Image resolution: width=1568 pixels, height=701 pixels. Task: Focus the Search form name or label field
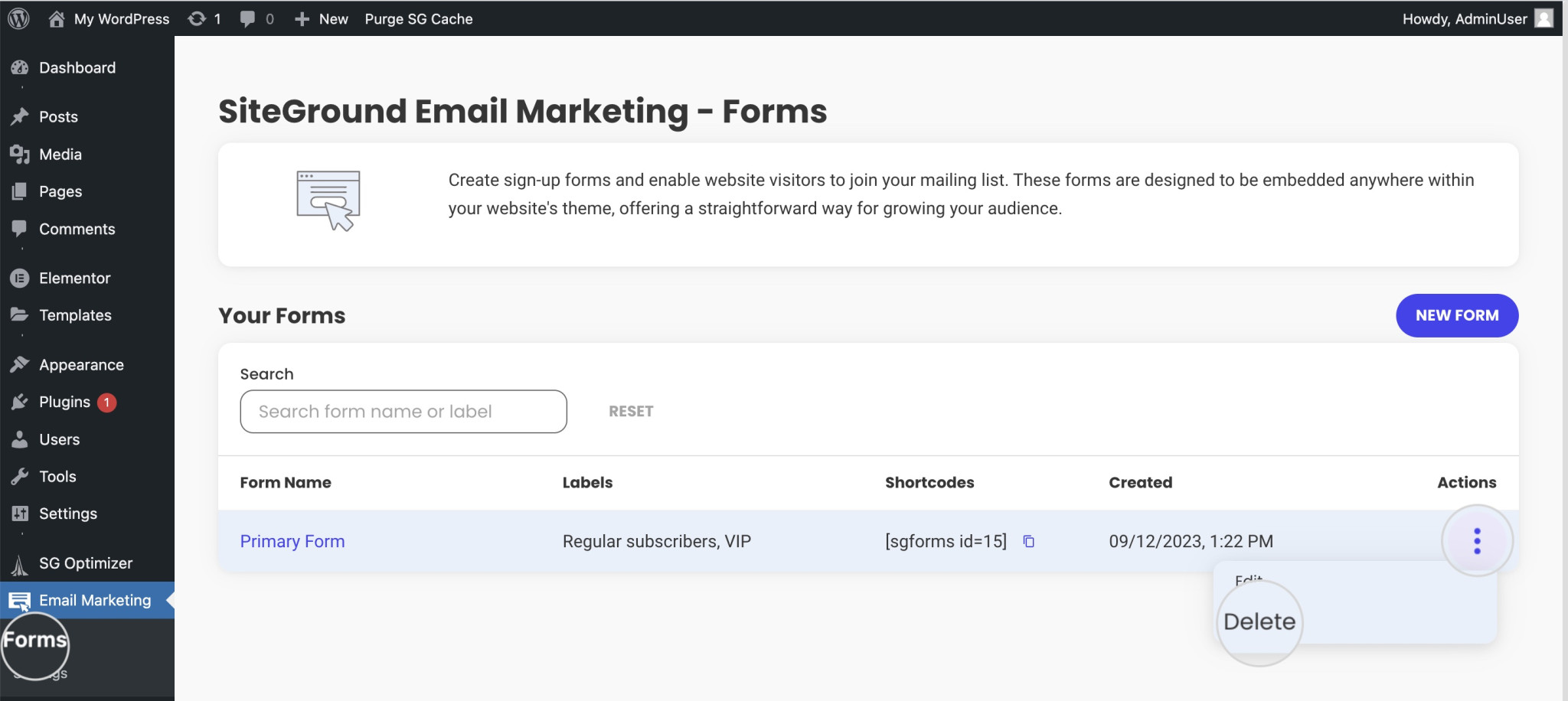403,412
